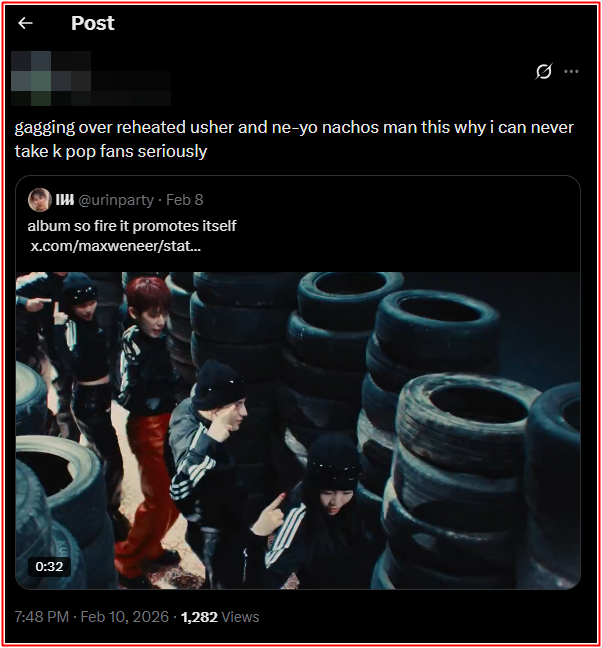
Task: Click the 7:48 PM · Feb 10, 2026 timestamp
Action: pyautogui.click(x=92, y=617)
